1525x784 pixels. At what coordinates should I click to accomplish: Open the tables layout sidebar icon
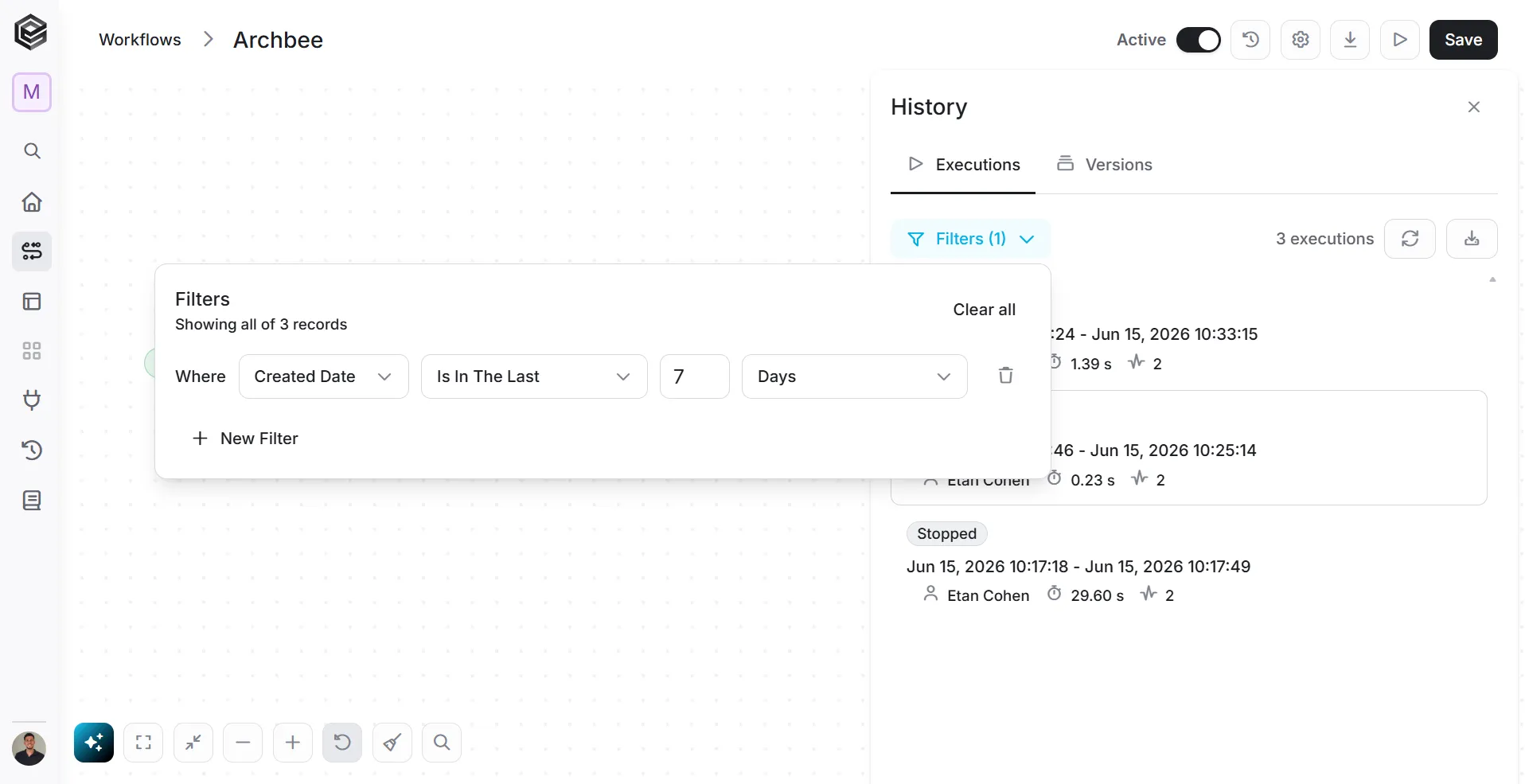(x=32, y=302)
